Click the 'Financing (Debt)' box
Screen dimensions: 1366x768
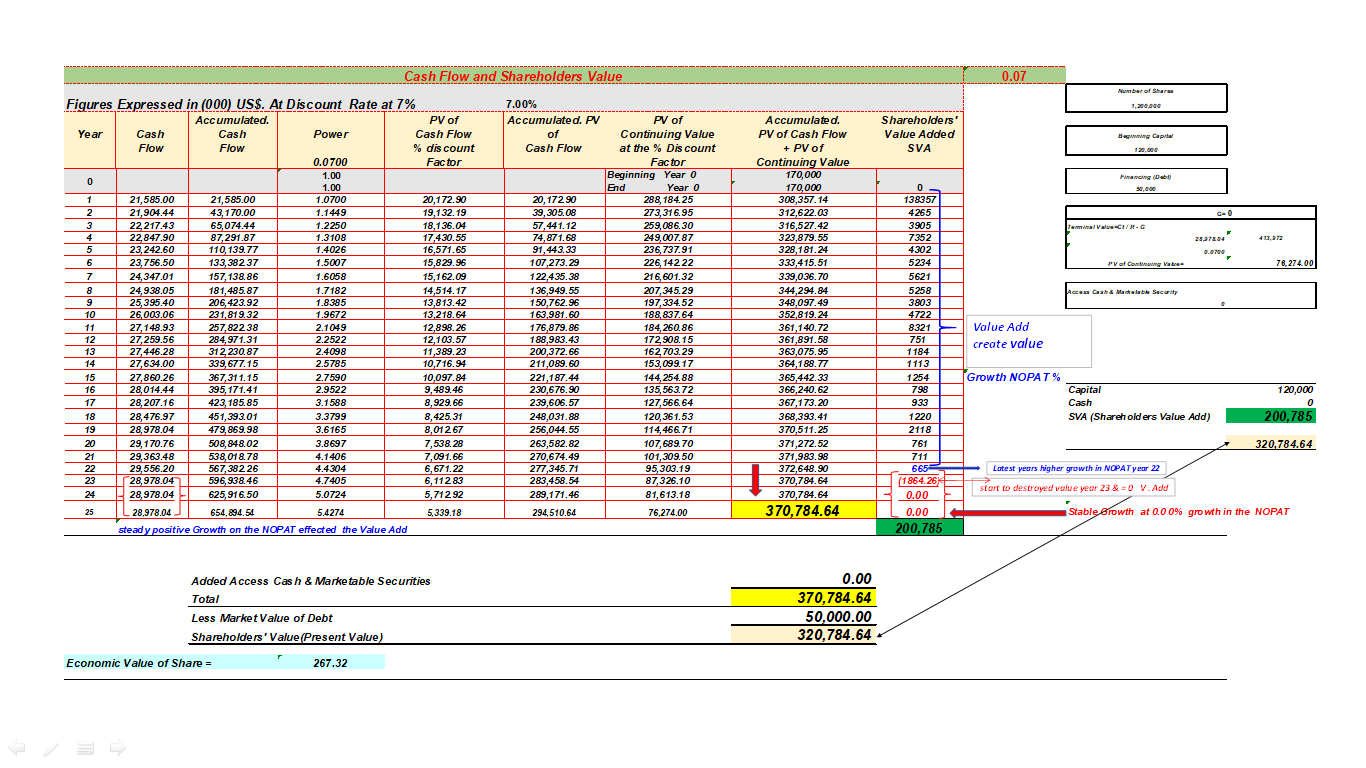point(1146,181)
